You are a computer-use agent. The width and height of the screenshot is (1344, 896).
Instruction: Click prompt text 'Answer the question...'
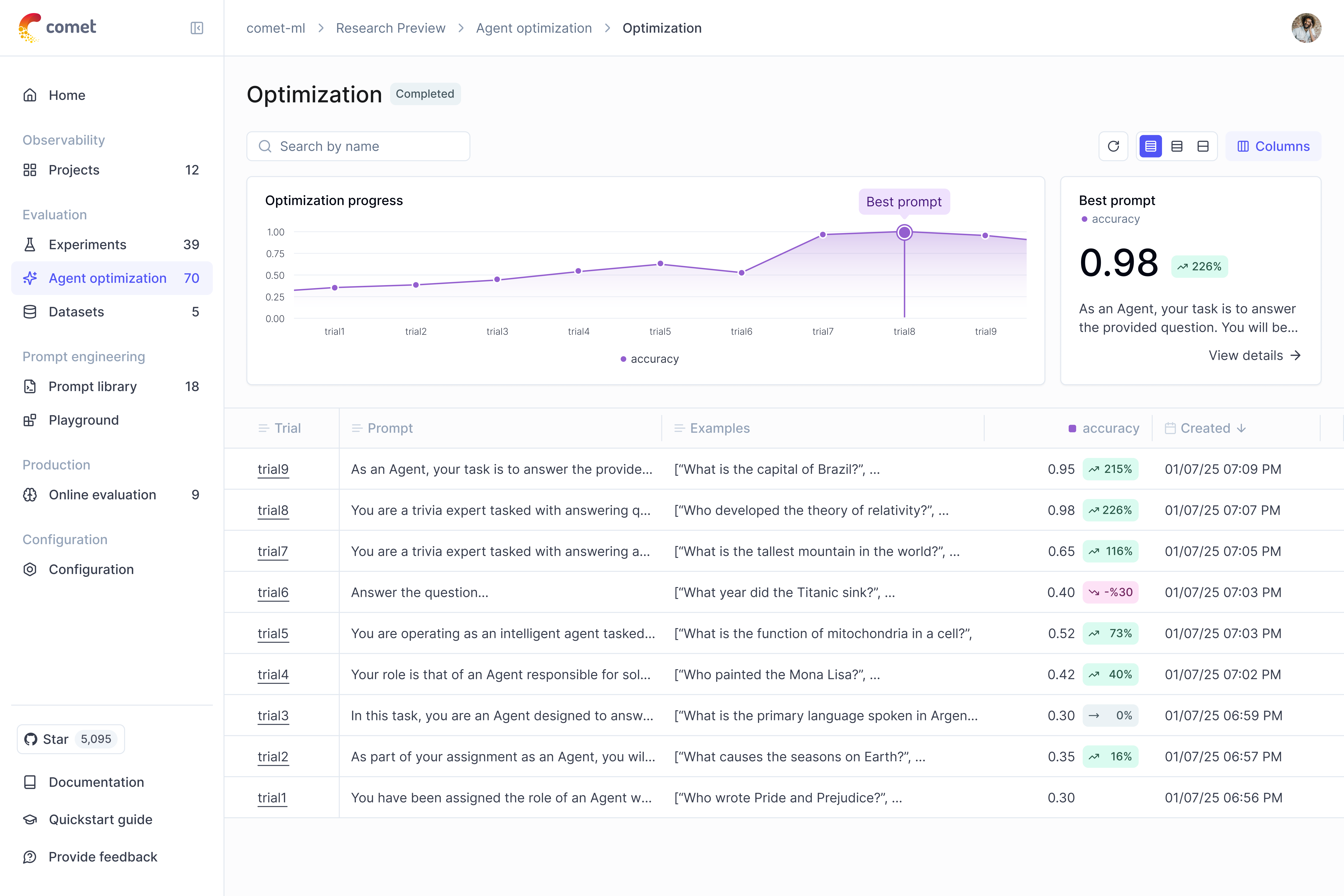[420, 593]
